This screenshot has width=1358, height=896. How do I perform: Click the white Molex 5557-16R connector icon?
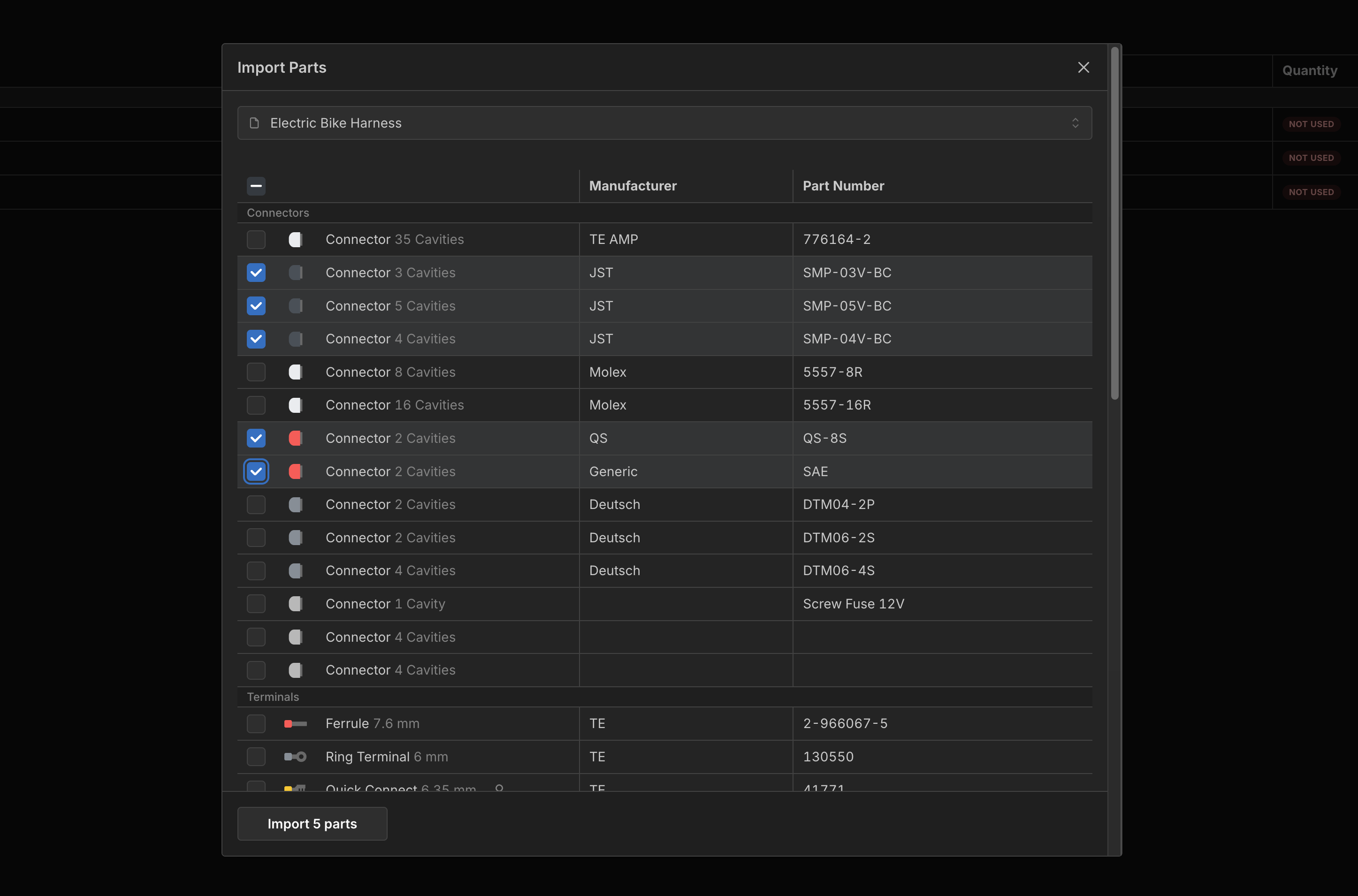point(296,405)
